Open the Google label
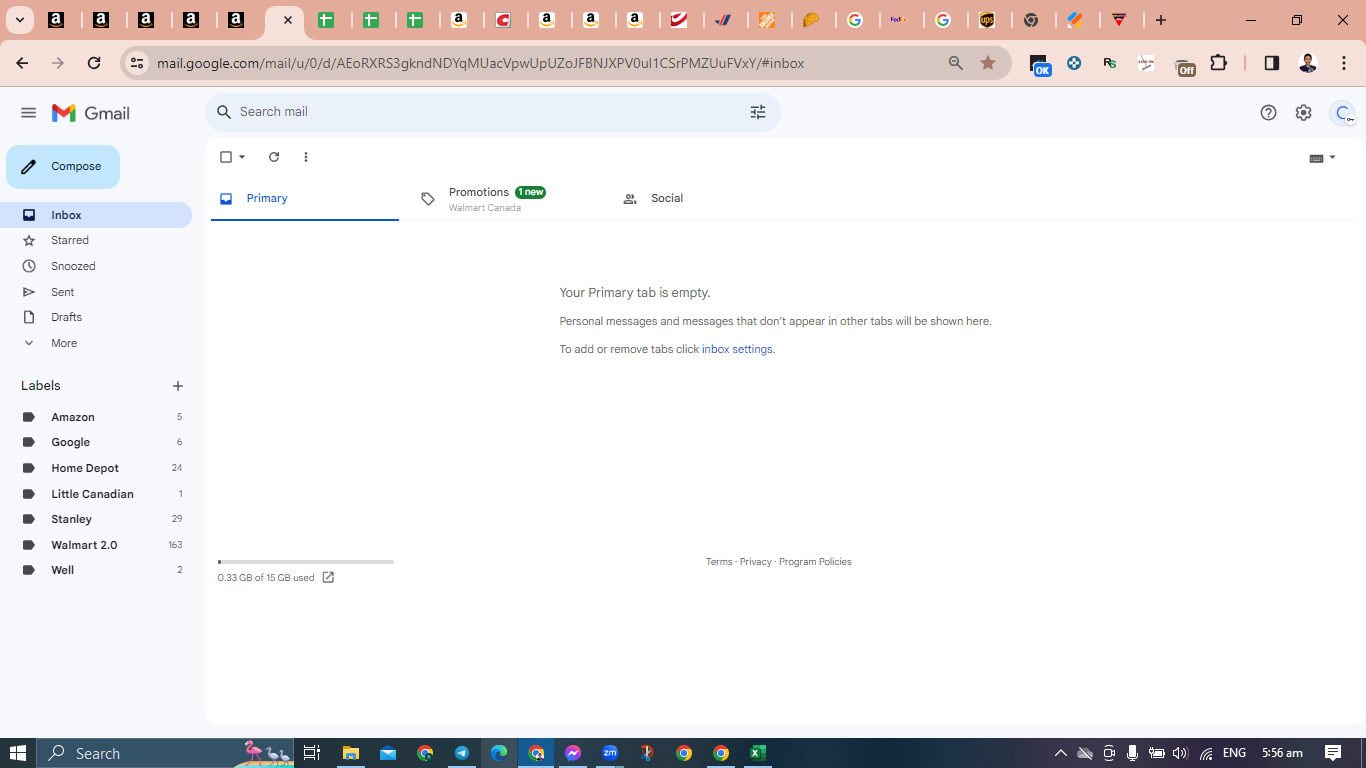Image resolution: width=1366 pixels, height=768 pixels. click(96, 442)
